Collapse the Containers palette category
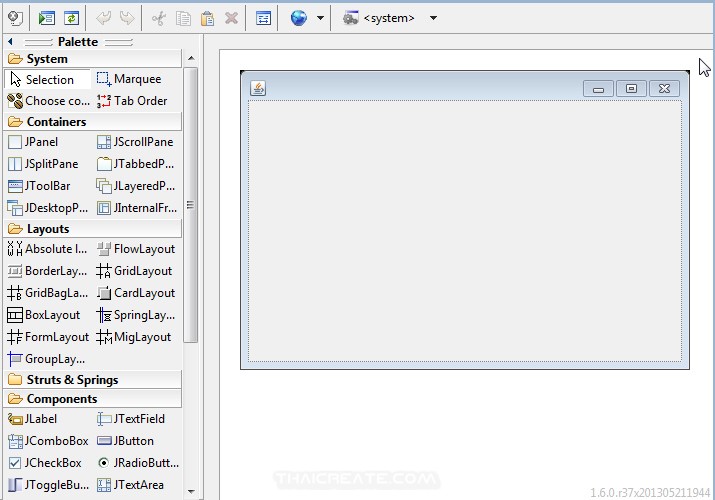The height and width of the screenshot is (500, 715). [93, 122]
